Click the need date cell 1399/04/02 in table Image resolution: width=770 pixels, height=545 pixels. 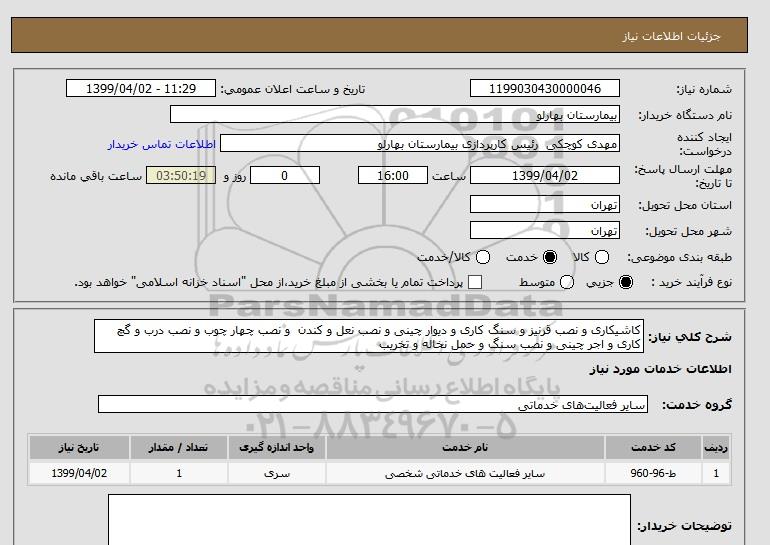click(79, 473)
